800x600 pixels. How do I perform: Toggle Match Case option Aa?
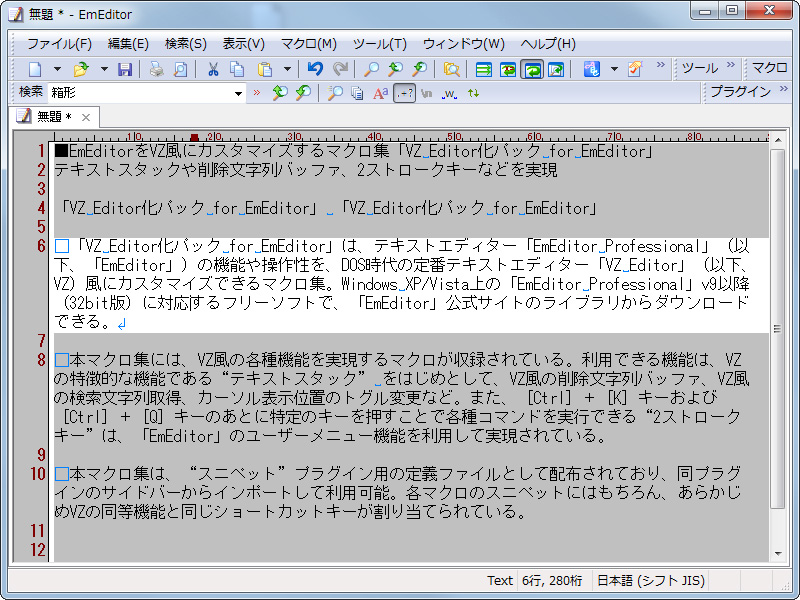(381, 93)
